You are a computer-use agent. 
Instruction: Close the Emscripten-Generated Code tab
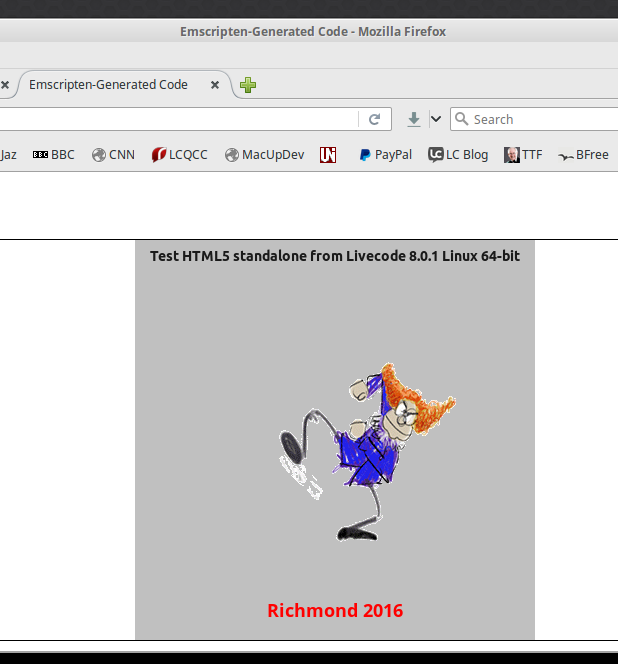(x=214, y=85)
